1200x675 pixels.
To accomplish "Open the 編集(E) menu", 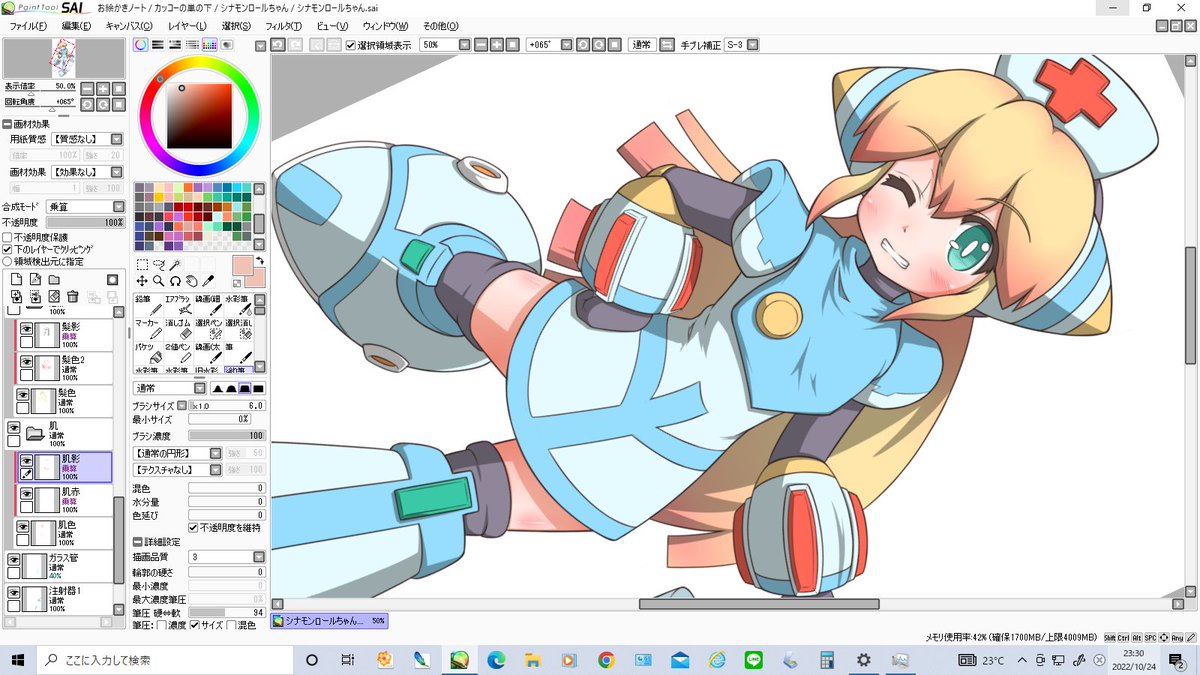I will click(75, 26).
